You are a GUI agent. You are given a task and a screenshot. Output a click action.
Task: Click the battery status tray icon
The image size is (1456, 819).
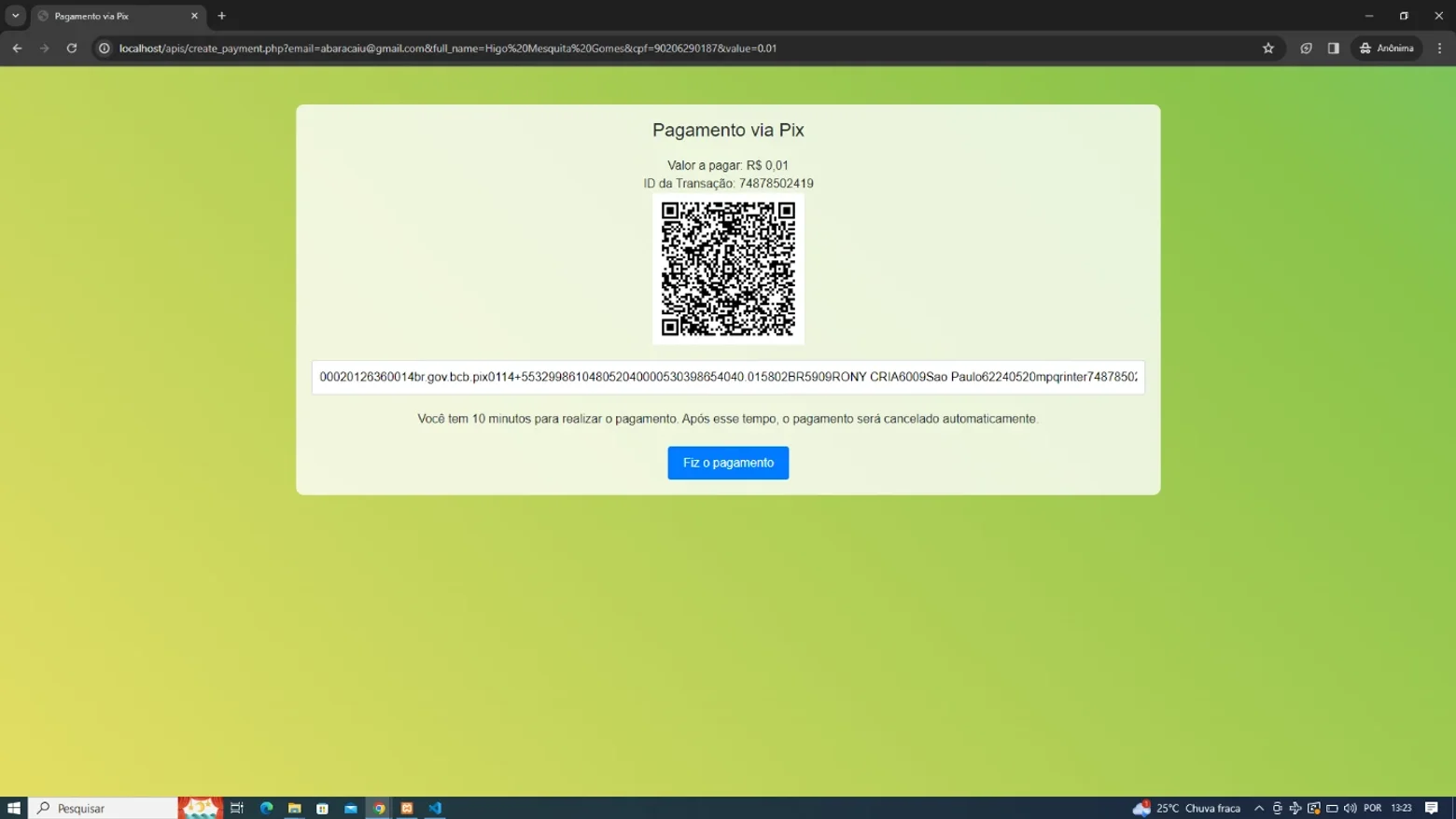[x=1332, y=808]
